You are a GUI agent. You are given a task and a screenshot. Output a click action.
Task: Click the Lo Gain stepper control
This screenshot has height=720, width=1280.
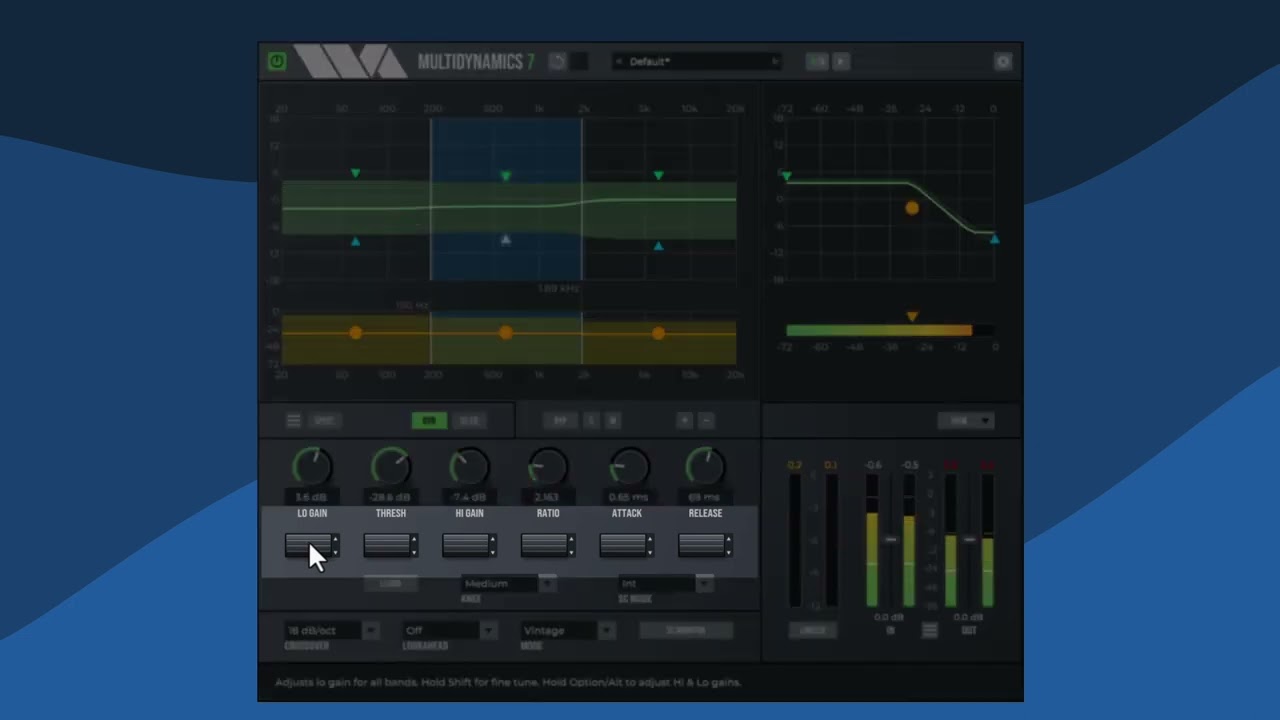click(312, 545)
